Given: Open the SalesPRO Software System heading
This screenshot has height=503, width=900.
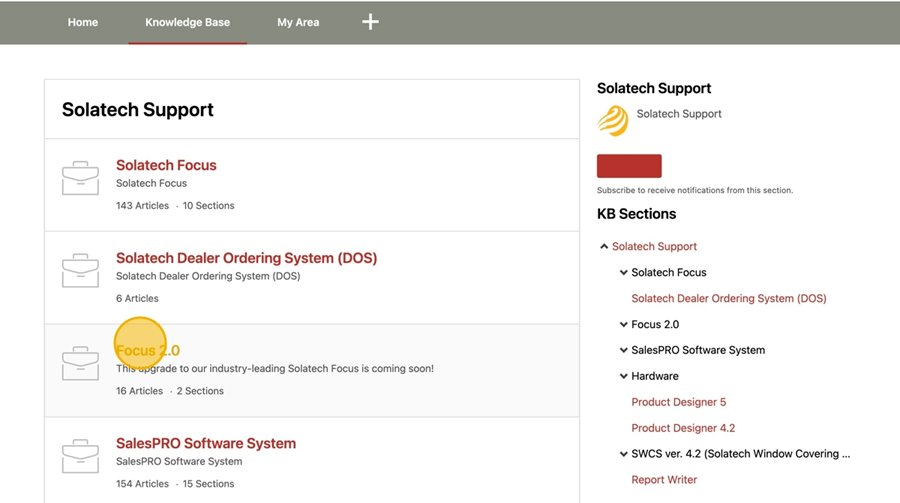Looking at the screenshot, I should coord(205,443).
